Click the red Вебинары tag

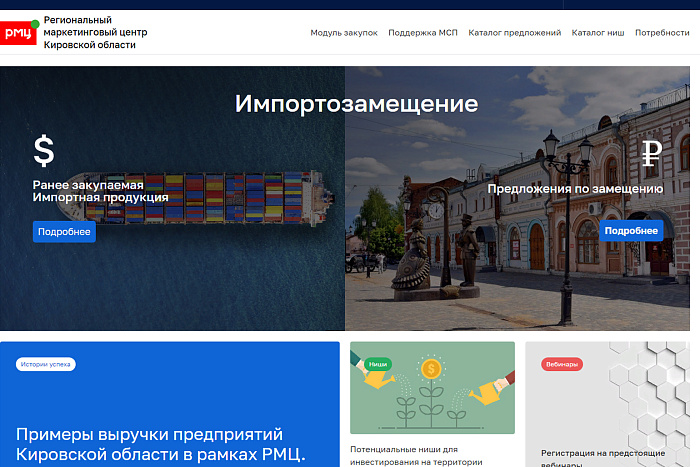click(x=562, y=364)
